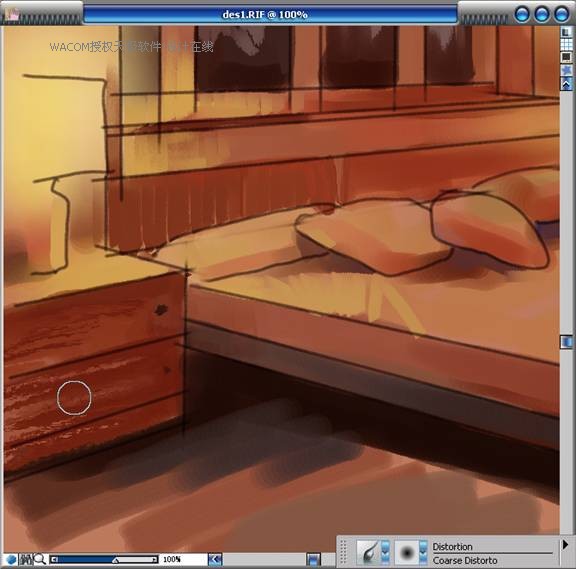Screen dimensions: 576x569
Task: Click the vertical scrollbar thumb on right
Action: pos(566,342)
